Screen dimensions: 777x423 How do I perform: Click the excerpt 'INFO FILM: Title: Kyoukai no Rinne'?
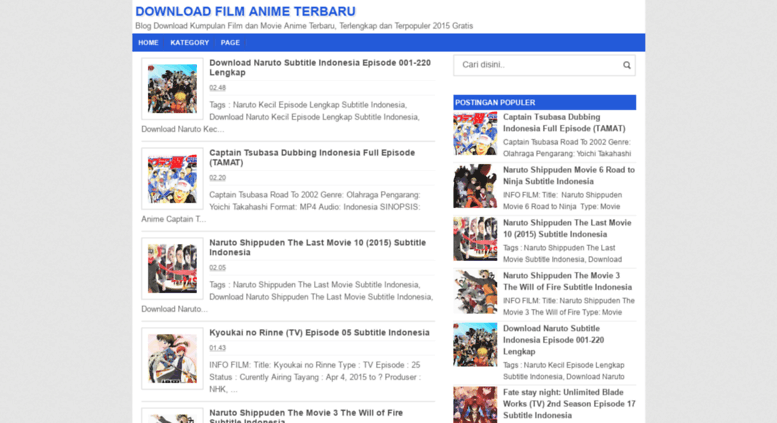(315, 377)
